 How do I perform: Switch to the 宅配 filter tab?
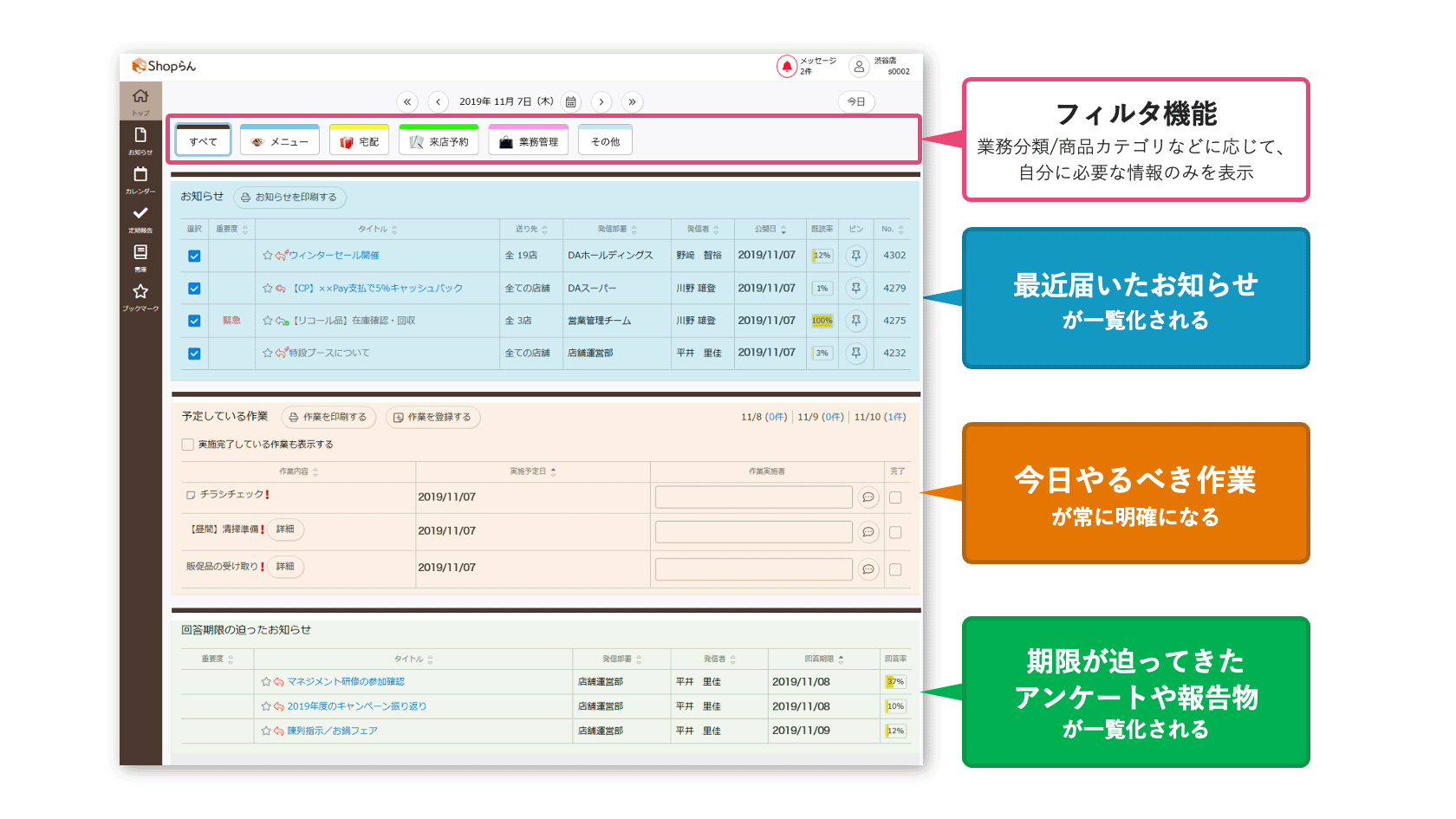coord(359,140)
